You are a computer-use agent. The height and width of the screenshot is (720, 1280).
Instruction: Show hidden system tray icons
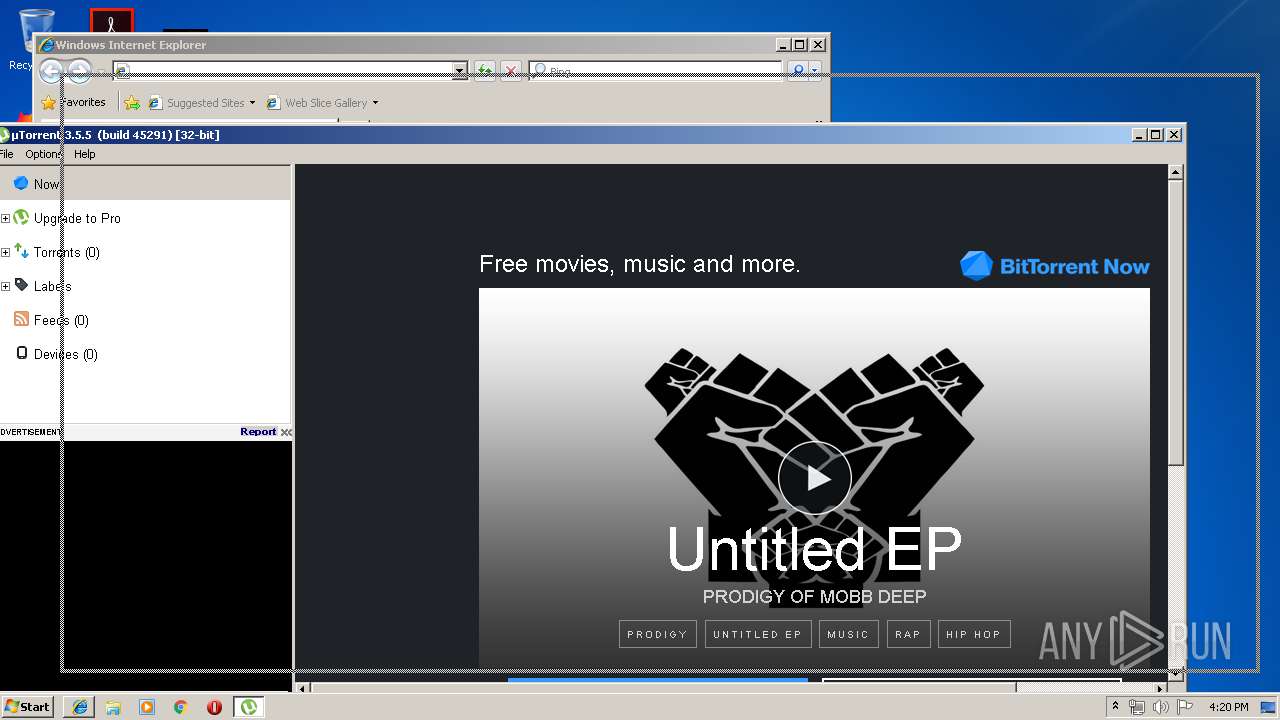(x=1116, y=707)
